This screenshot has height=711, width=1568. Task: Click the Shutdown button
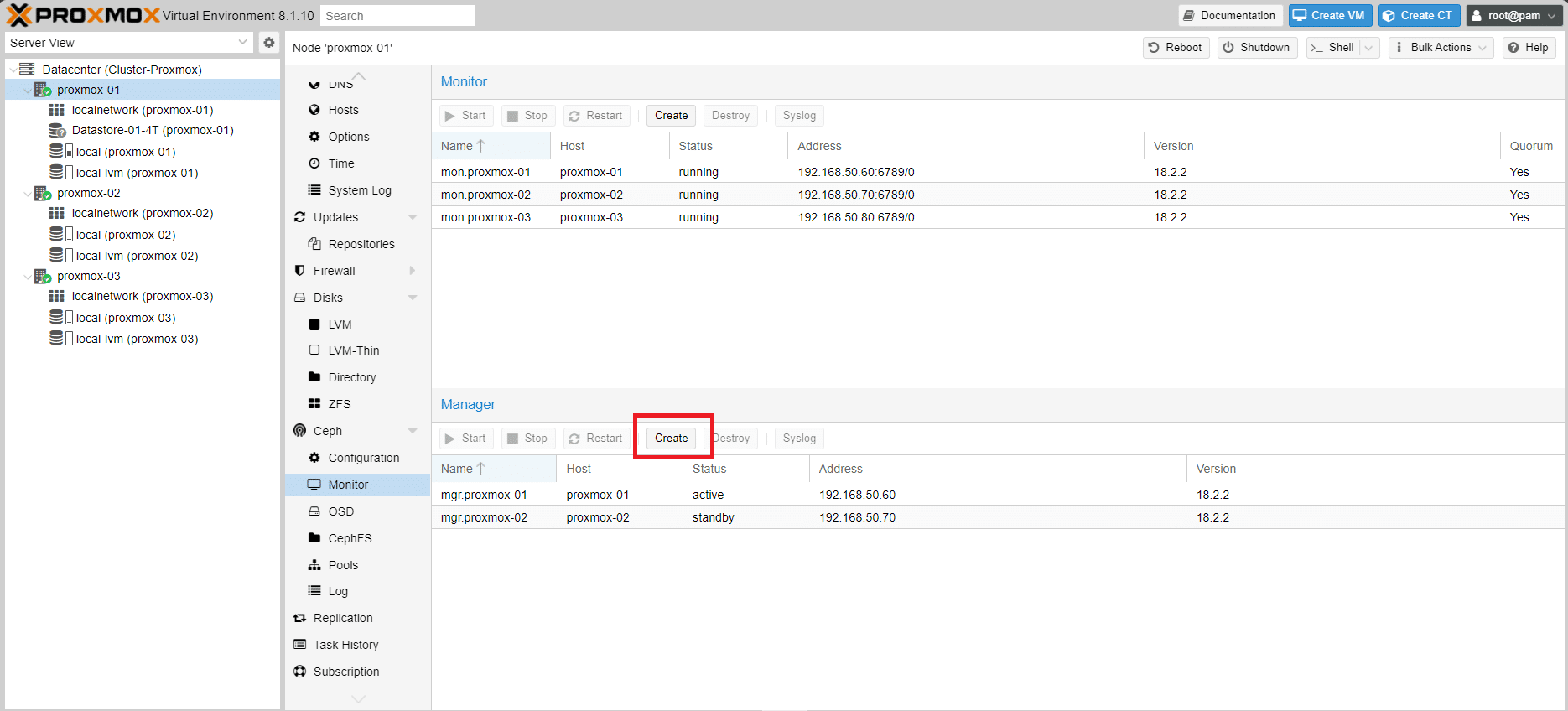click(1257, 48)
